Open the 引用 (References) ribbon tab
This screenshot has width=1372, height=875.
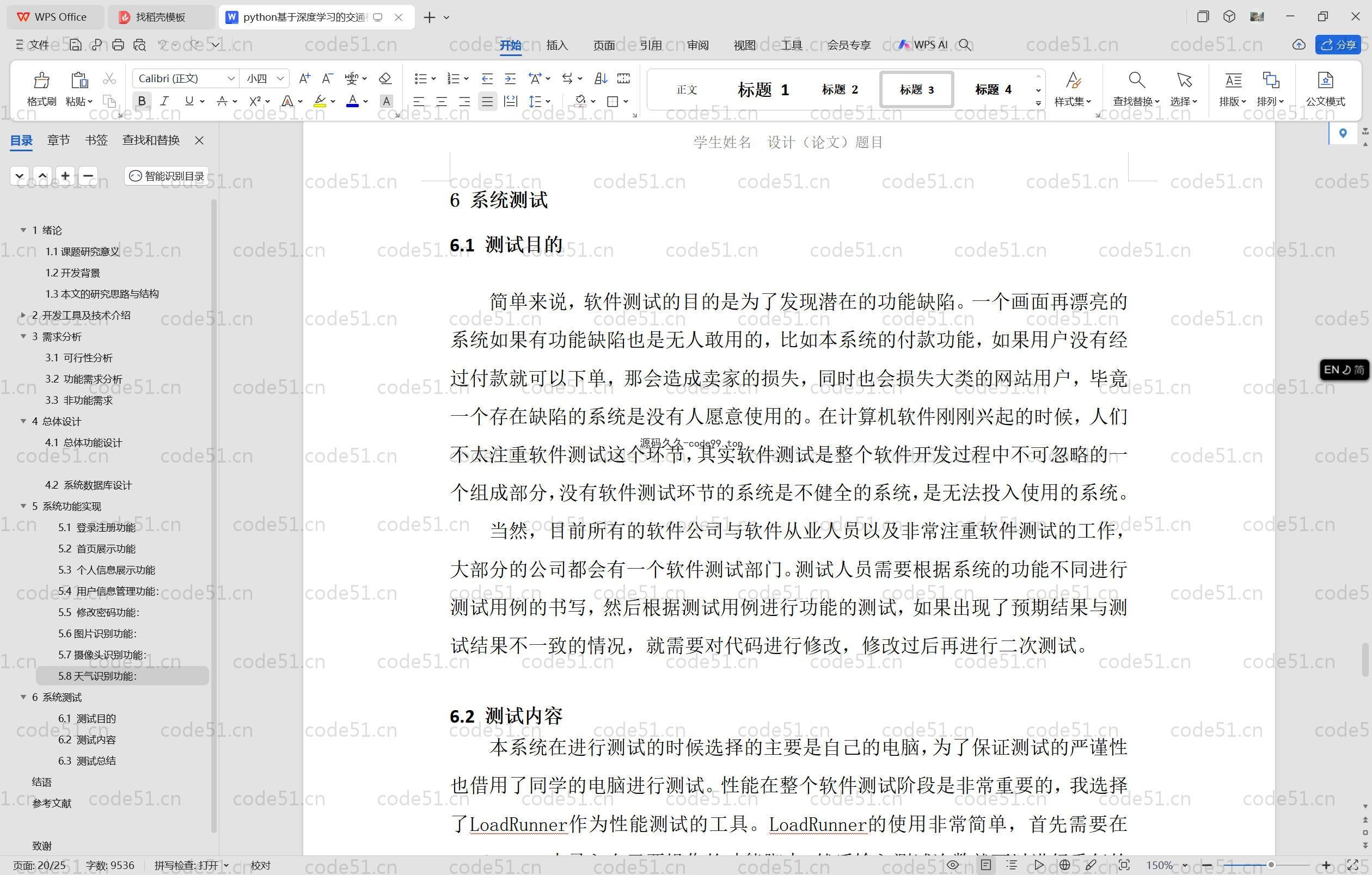pos(650,45)
